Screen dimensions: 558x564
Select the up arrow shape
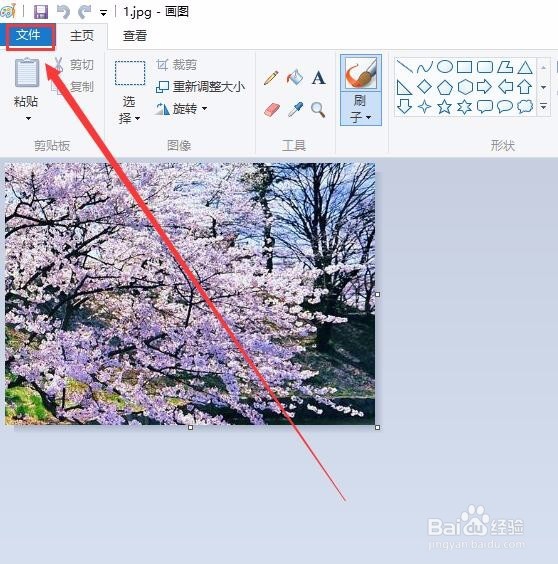click(x=525, y=87)
